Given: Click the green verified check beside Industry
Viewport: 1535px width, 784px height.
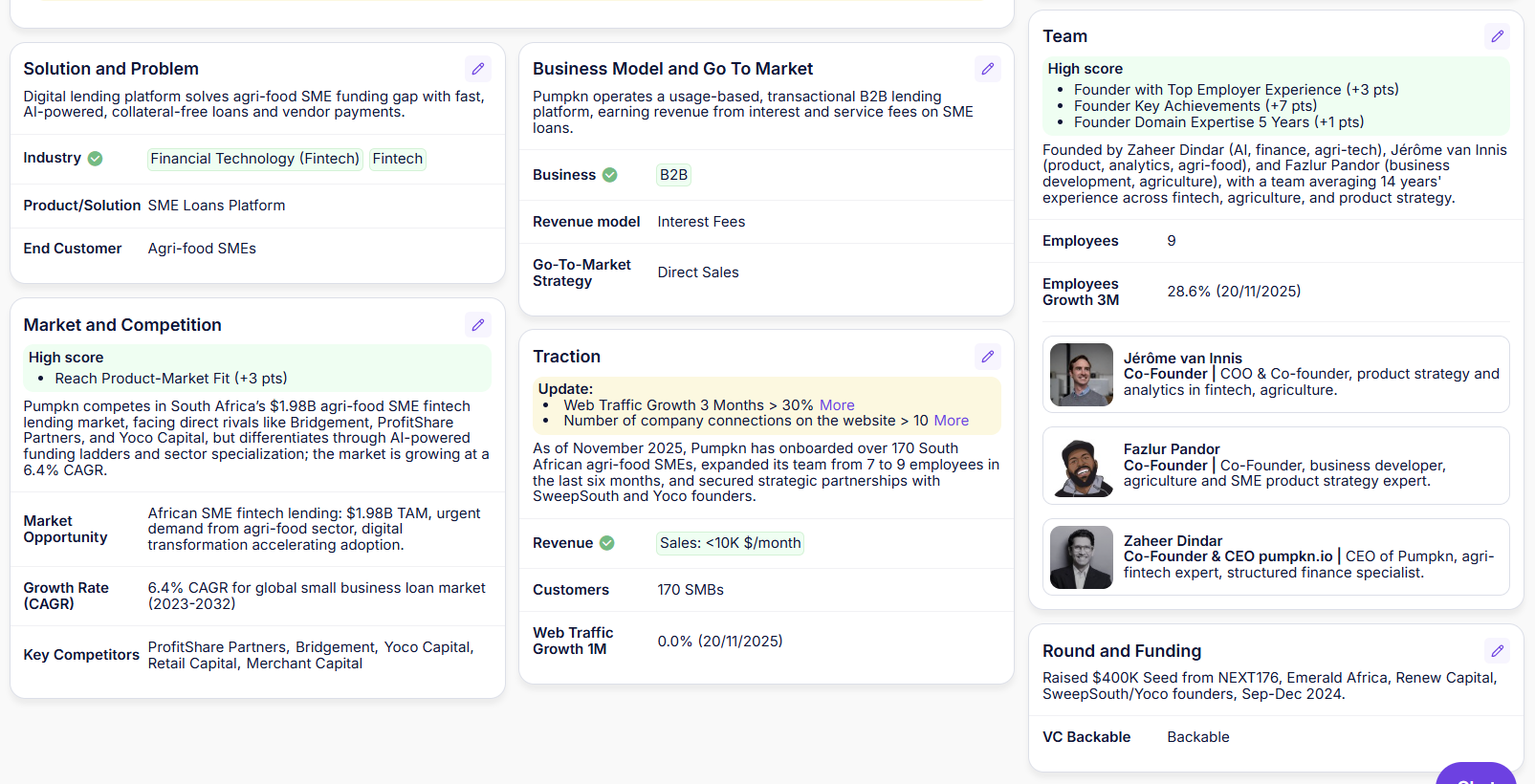Looking at the screenshot, I should [96, 159].
